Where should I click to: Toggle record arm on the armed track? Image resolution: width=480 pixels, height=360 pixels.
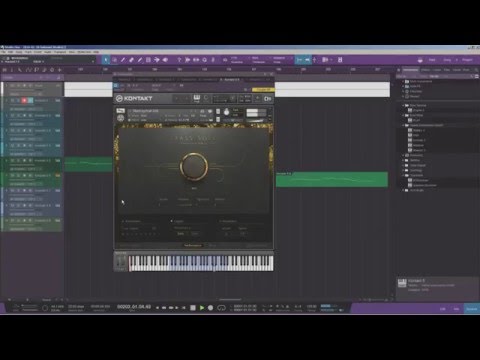click(x=24, y=100)
